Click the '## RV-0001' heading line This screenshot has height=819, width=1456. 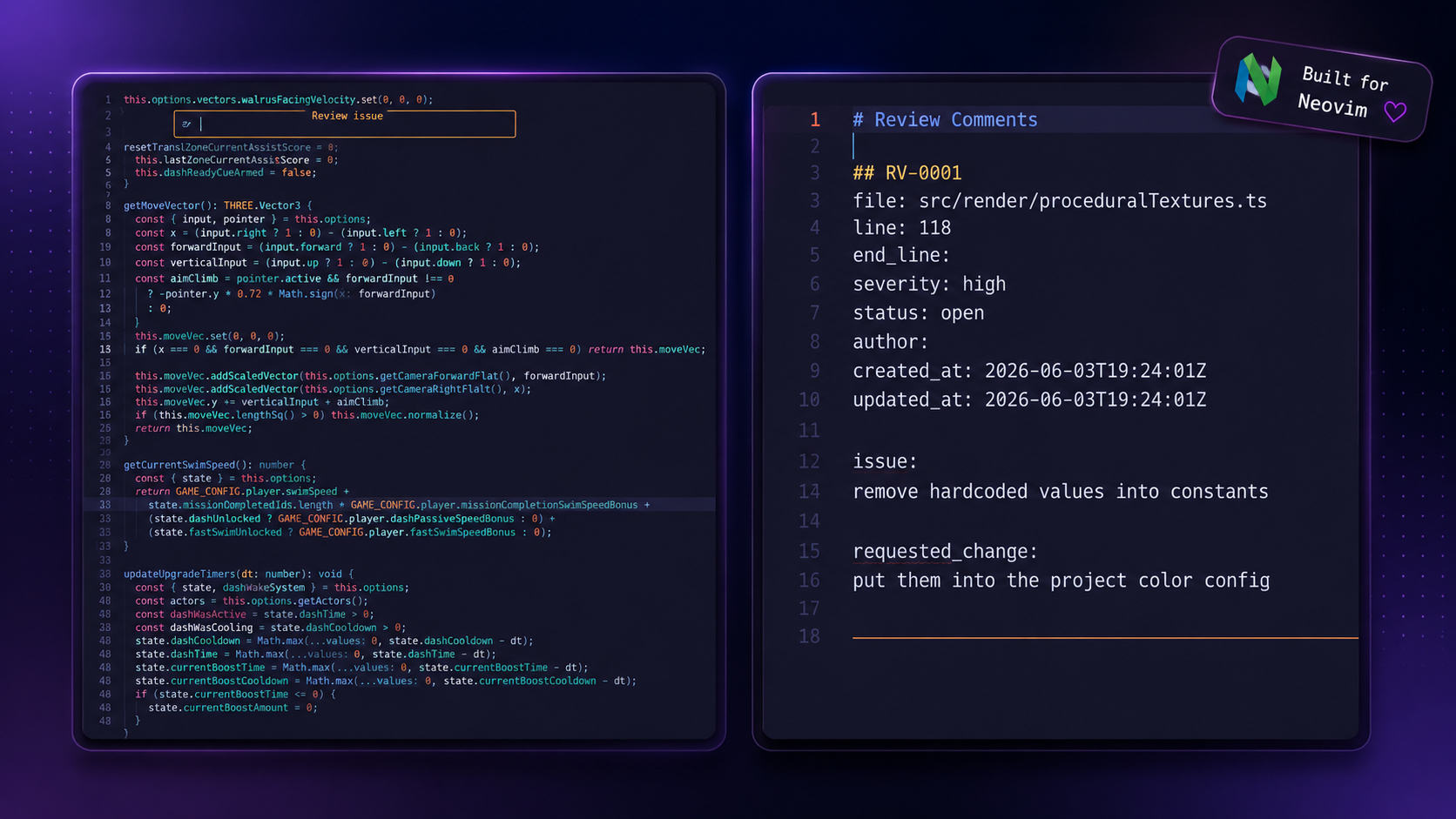[x=907, y=173]
